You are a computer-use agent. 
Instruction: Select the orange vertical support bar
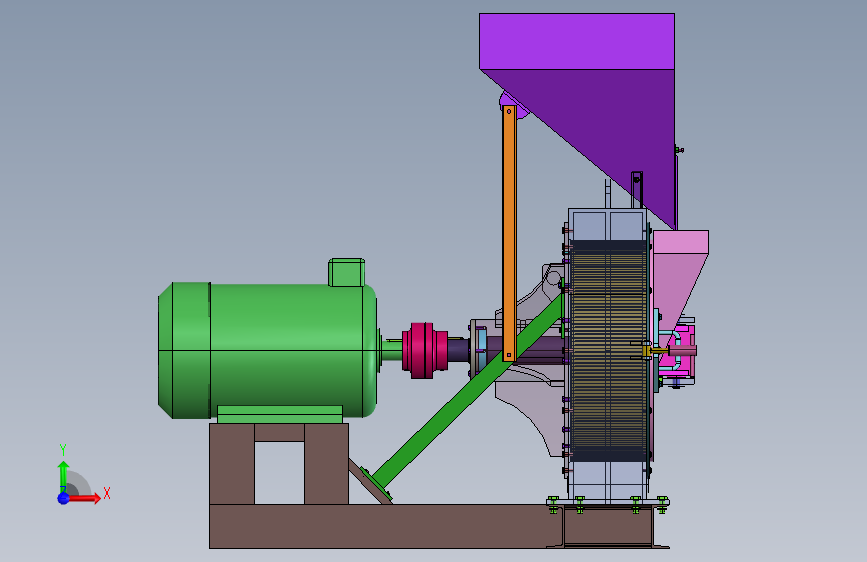(x=509, y=233)
